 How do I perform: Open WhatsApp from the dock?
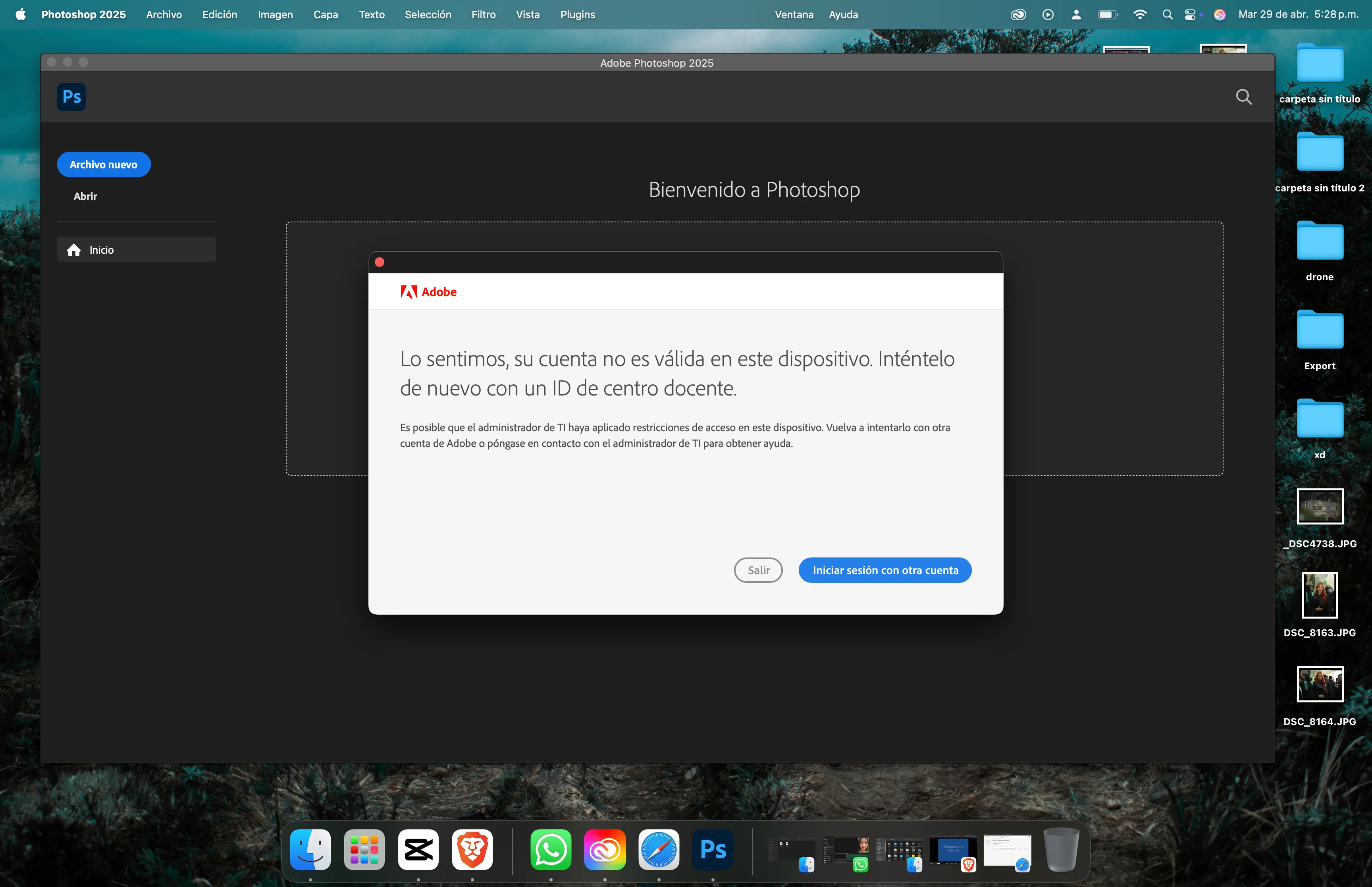click(550, 850)
